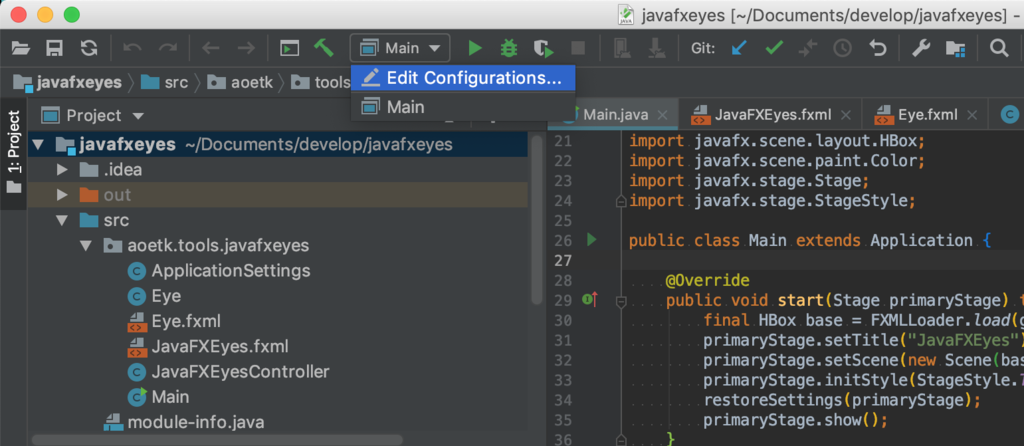This screenshot has width=1024, height=446.
Task: Select the .idea folder row
Action: pyautogui.click(x=278, y=170)
